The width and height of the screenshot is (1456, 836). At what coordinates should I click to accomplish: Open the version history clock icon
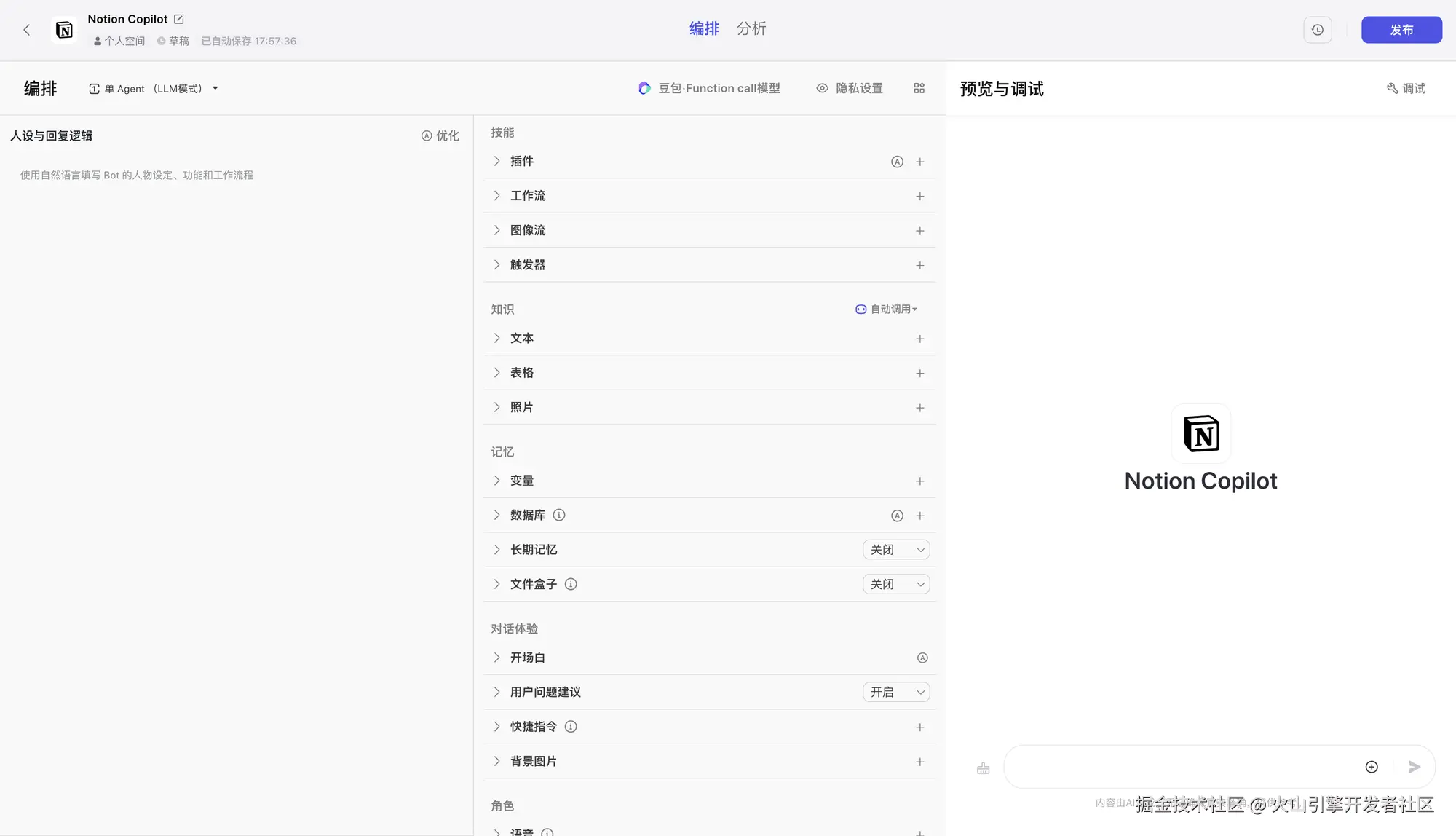[x=1317, y=30]
